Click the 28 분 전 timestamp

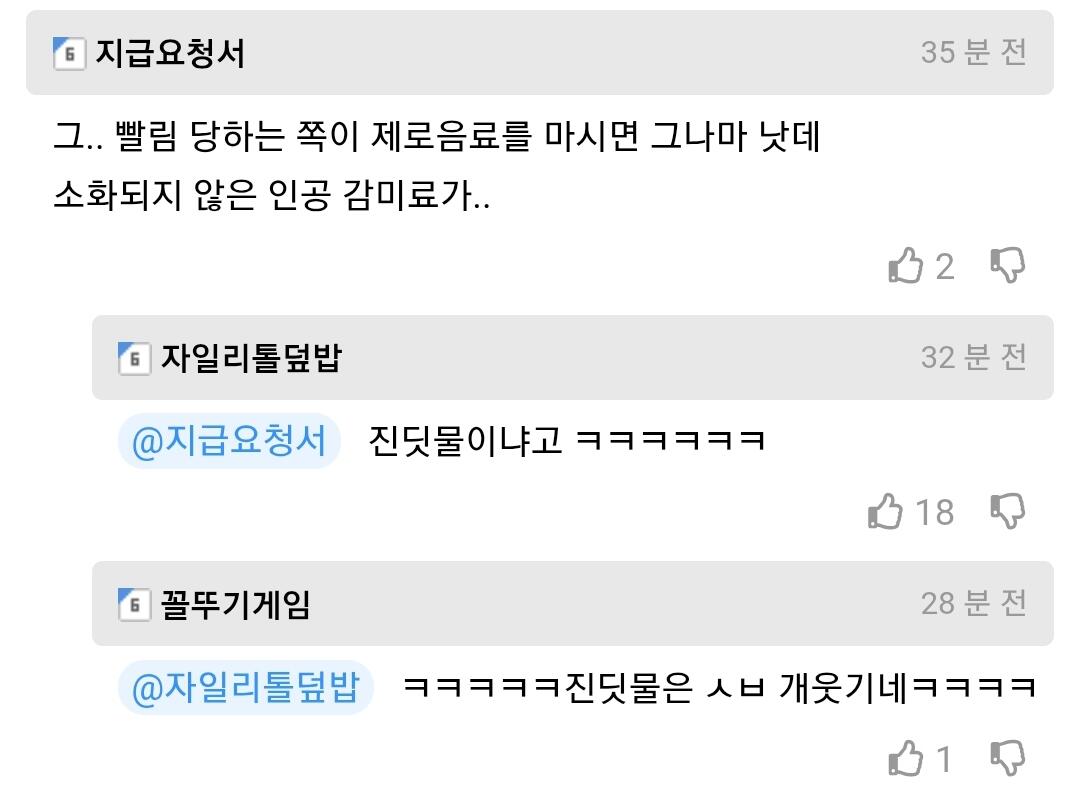[974, 604]
